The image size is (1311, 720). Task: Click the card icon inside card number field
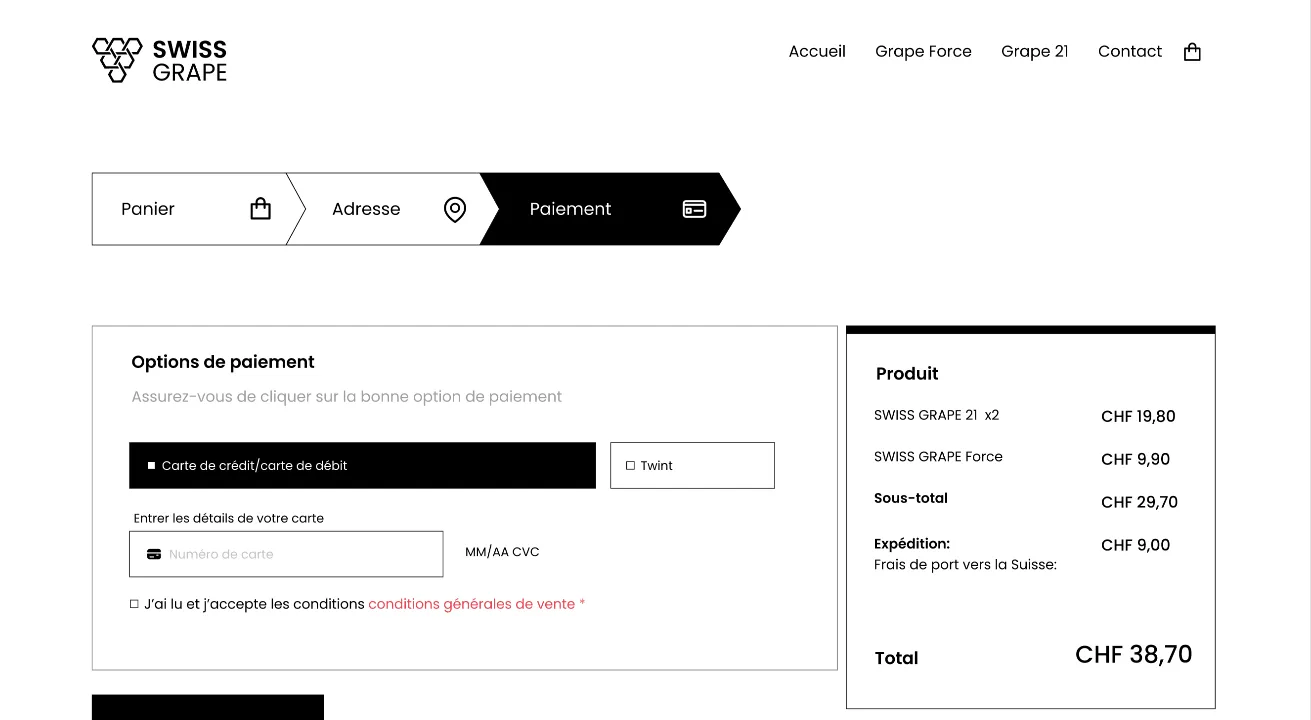click(154, 554)
